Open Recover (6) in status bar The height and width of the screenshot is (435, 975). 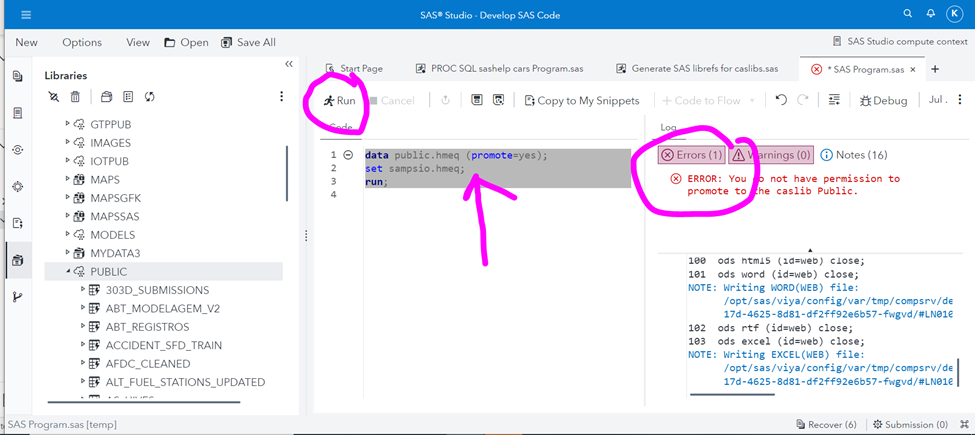(826, 424)
